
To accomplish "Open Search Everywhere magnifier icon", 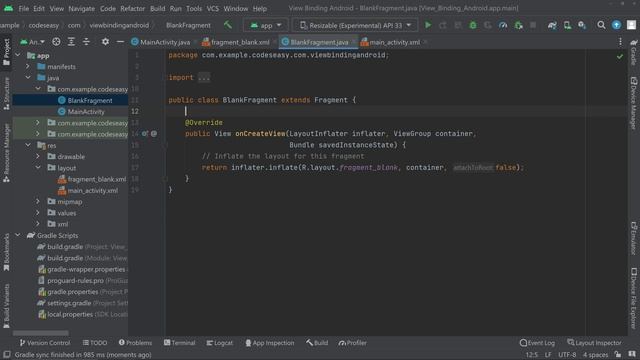I will pyautogui.click(x=601, y=25).
